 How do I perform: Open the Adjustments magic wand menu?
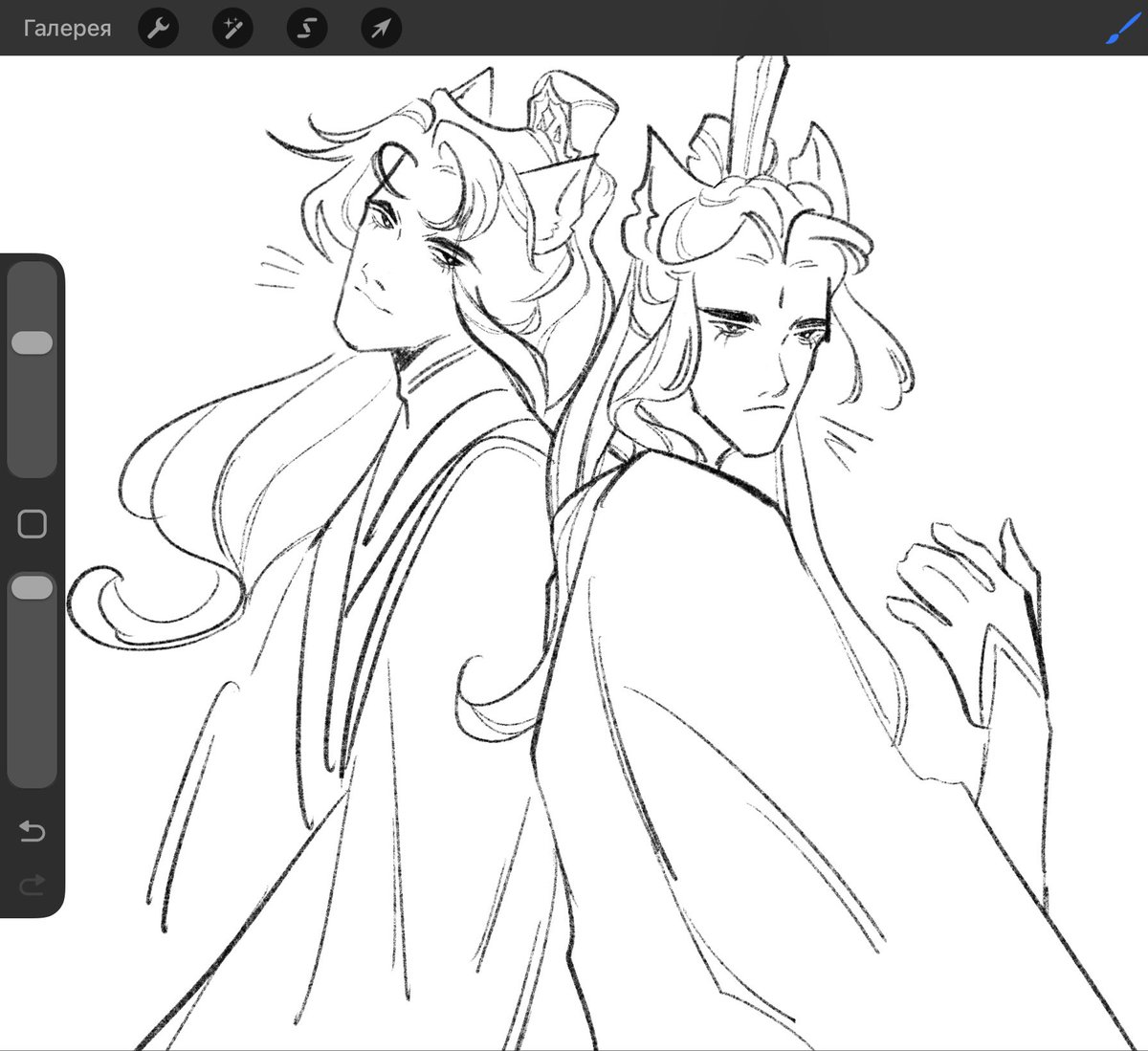(232, 29)
